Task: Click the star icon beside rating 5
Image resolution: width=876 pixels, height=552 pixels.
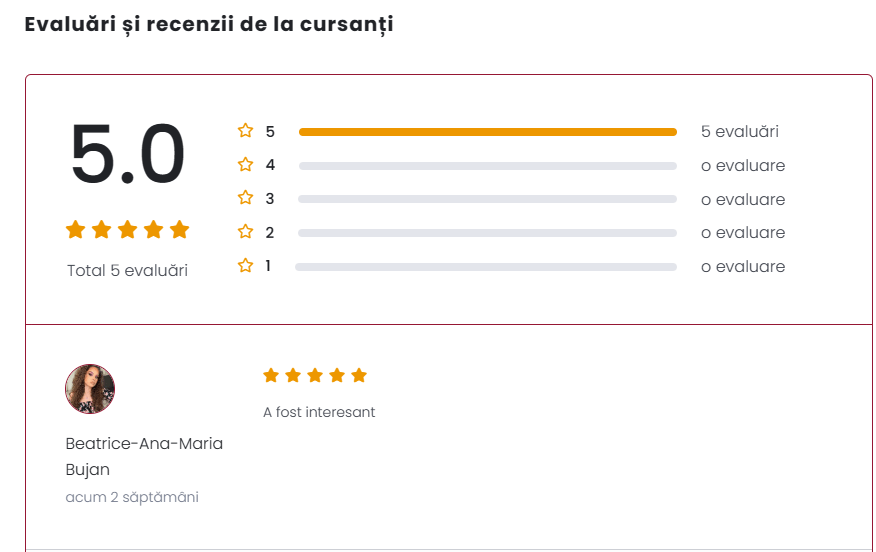Action: 245,131
